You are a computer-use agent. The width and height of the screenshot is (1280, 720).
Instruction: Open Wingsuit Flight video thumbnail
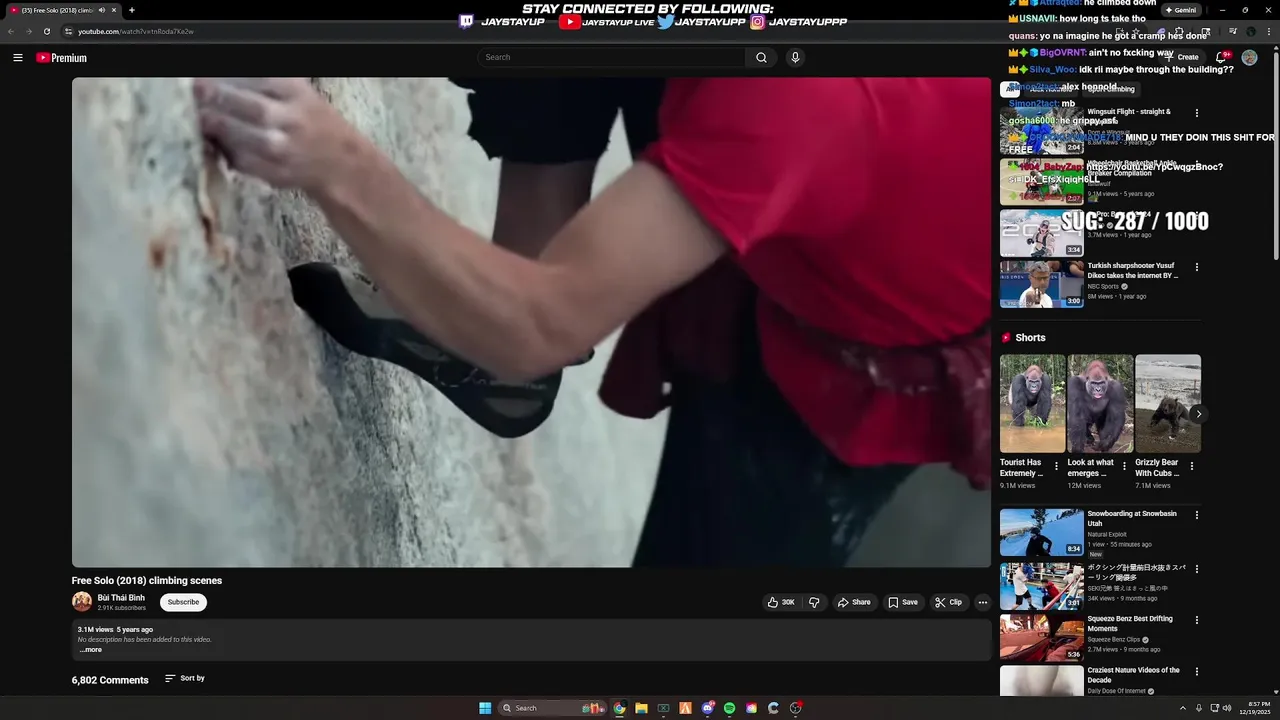click(x=1041, y=130)
